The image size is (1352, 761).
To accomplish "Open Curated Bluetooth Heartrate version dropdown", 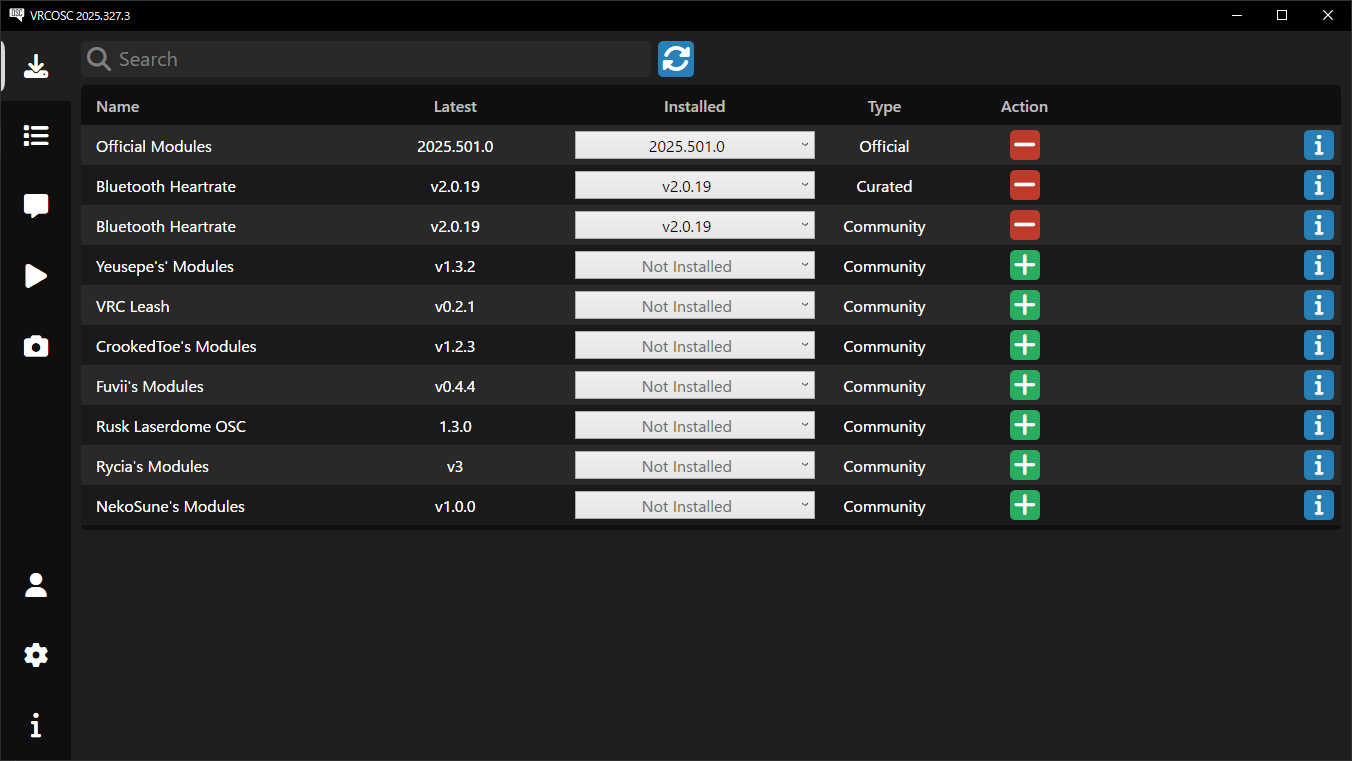I will pos(694,186).
